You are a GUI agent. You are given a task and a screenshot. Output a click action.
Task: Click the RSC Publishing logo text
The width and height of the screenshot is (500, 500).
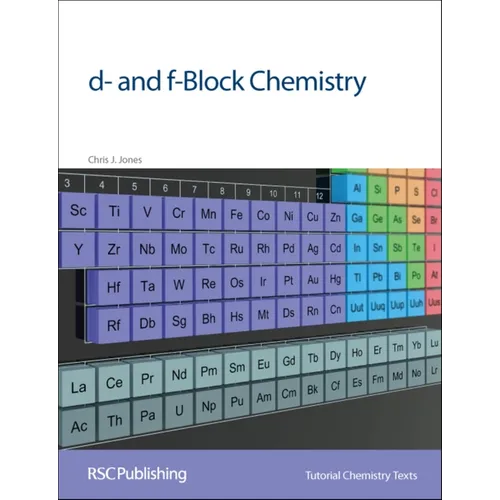tap(137, 474)
